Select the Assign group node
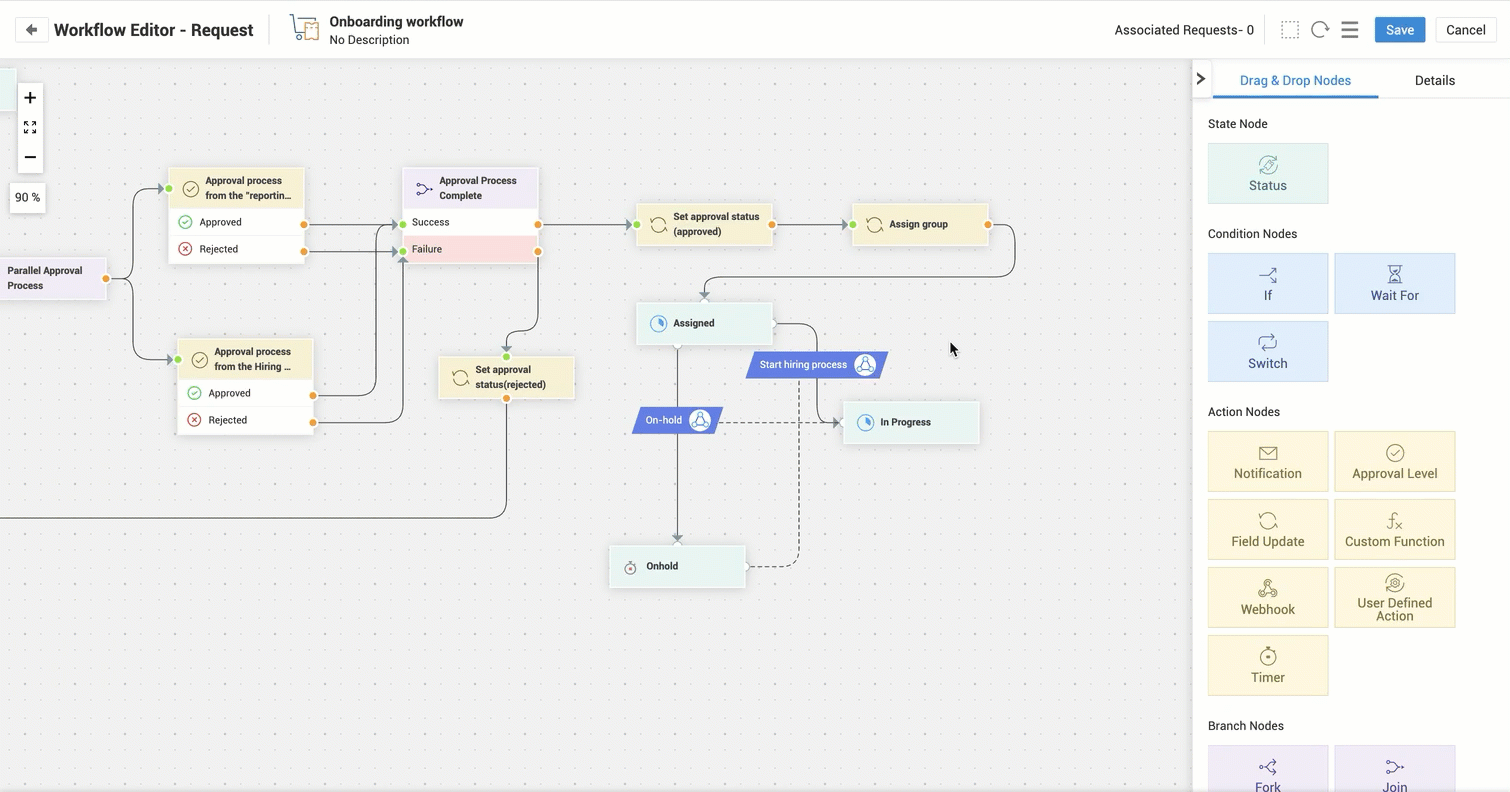The image size is (1510, 792). (x=920, y=224)
